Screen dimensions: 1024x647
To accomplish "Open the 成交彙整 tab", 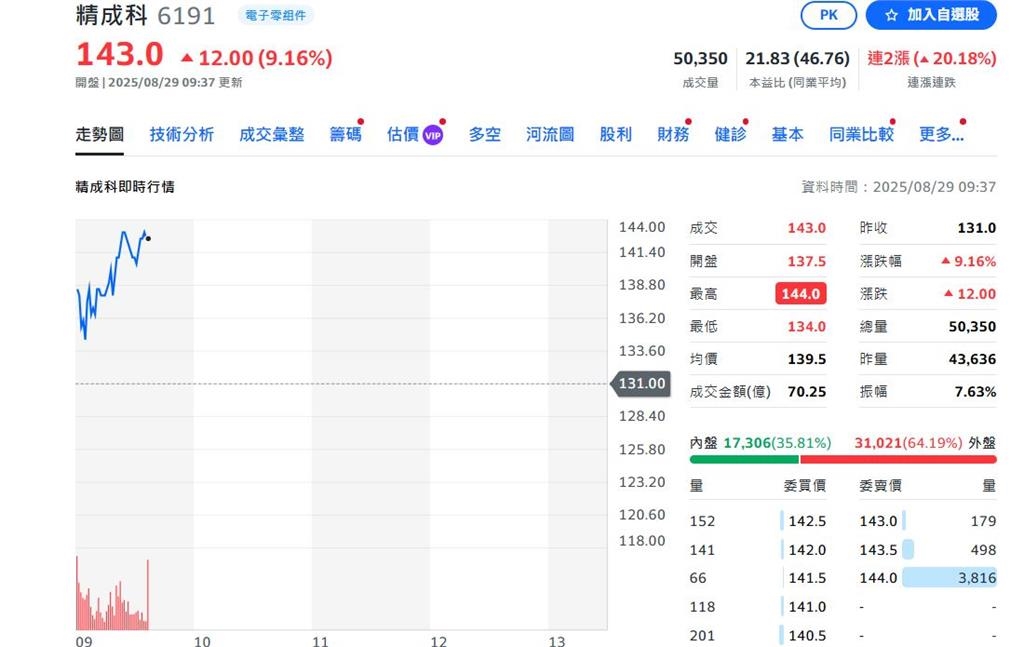I will [273, 133].
